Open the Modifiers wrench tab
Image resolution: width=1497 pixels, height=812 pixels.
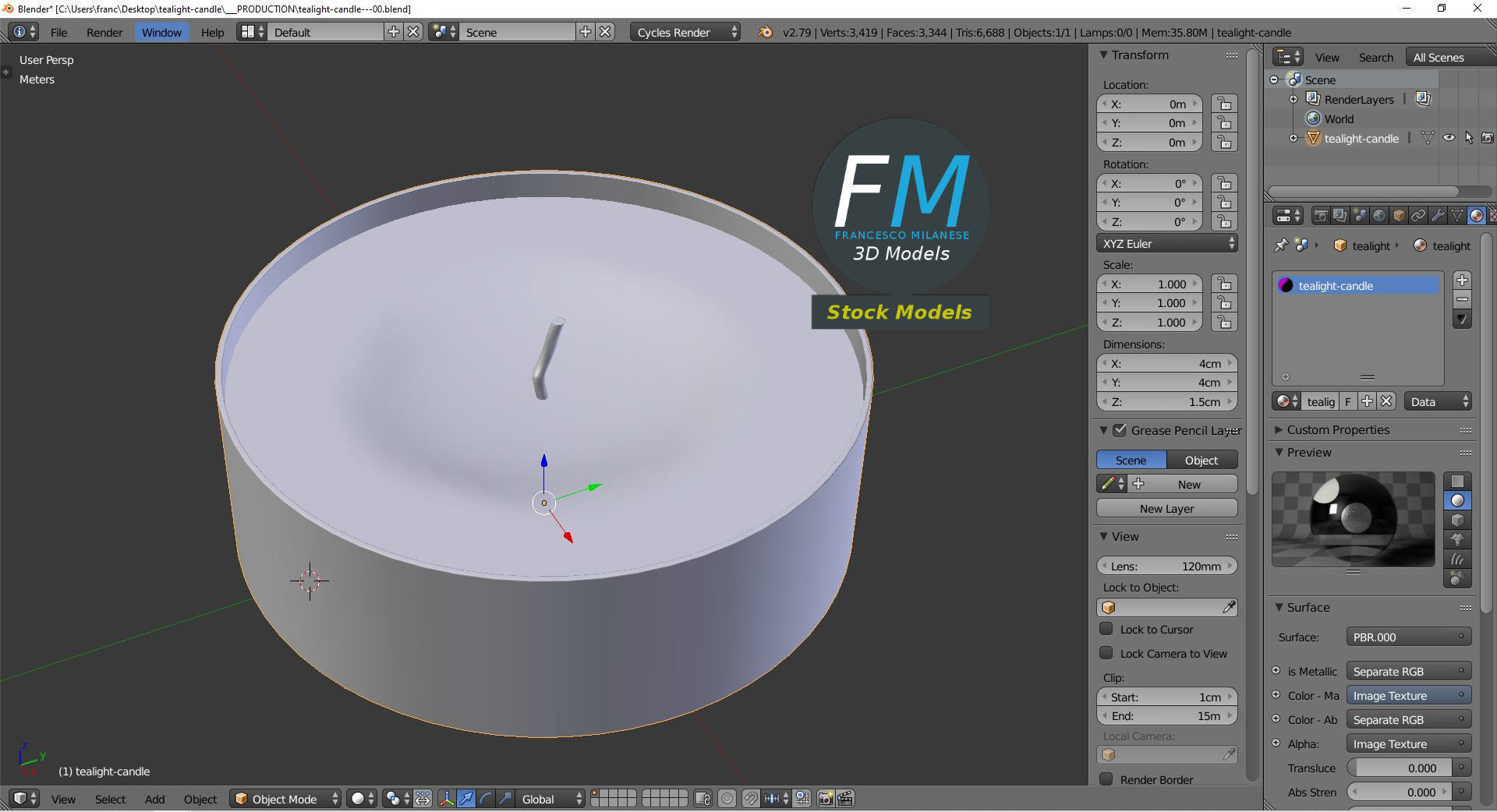point(1438,216)
